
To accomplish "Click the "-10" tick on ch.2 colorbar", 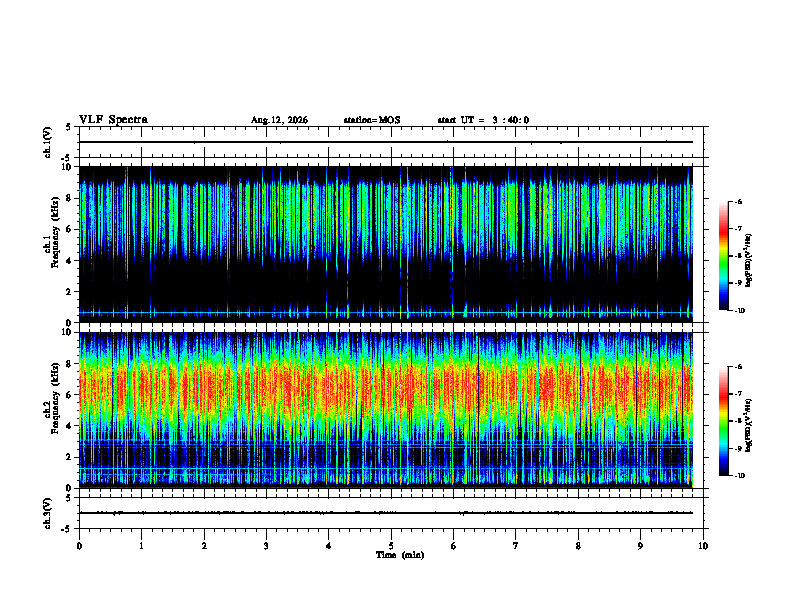I will click(x=739, y=476).
